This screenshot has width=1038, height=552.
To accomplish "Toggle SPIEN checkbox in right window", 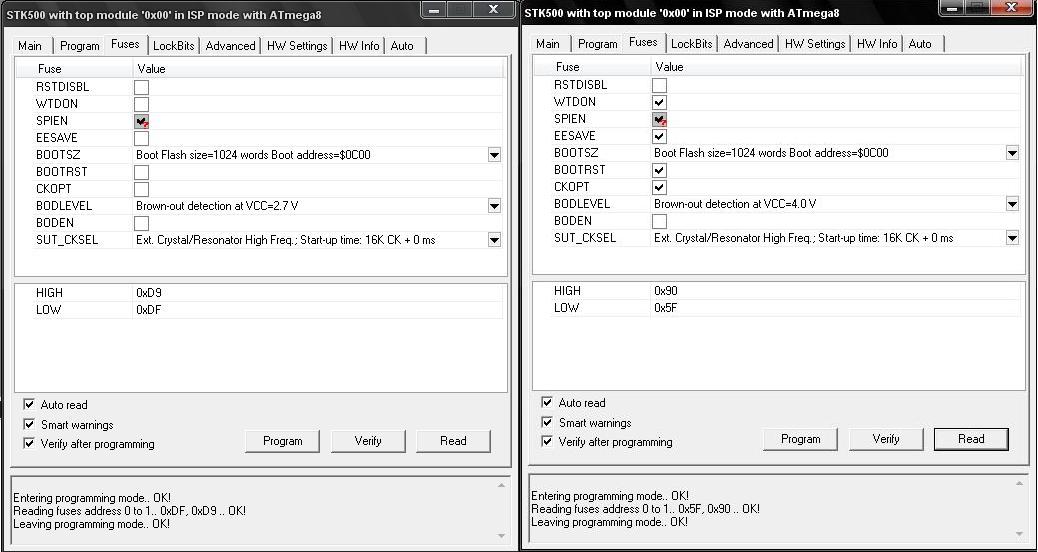I will click(659, 119).
